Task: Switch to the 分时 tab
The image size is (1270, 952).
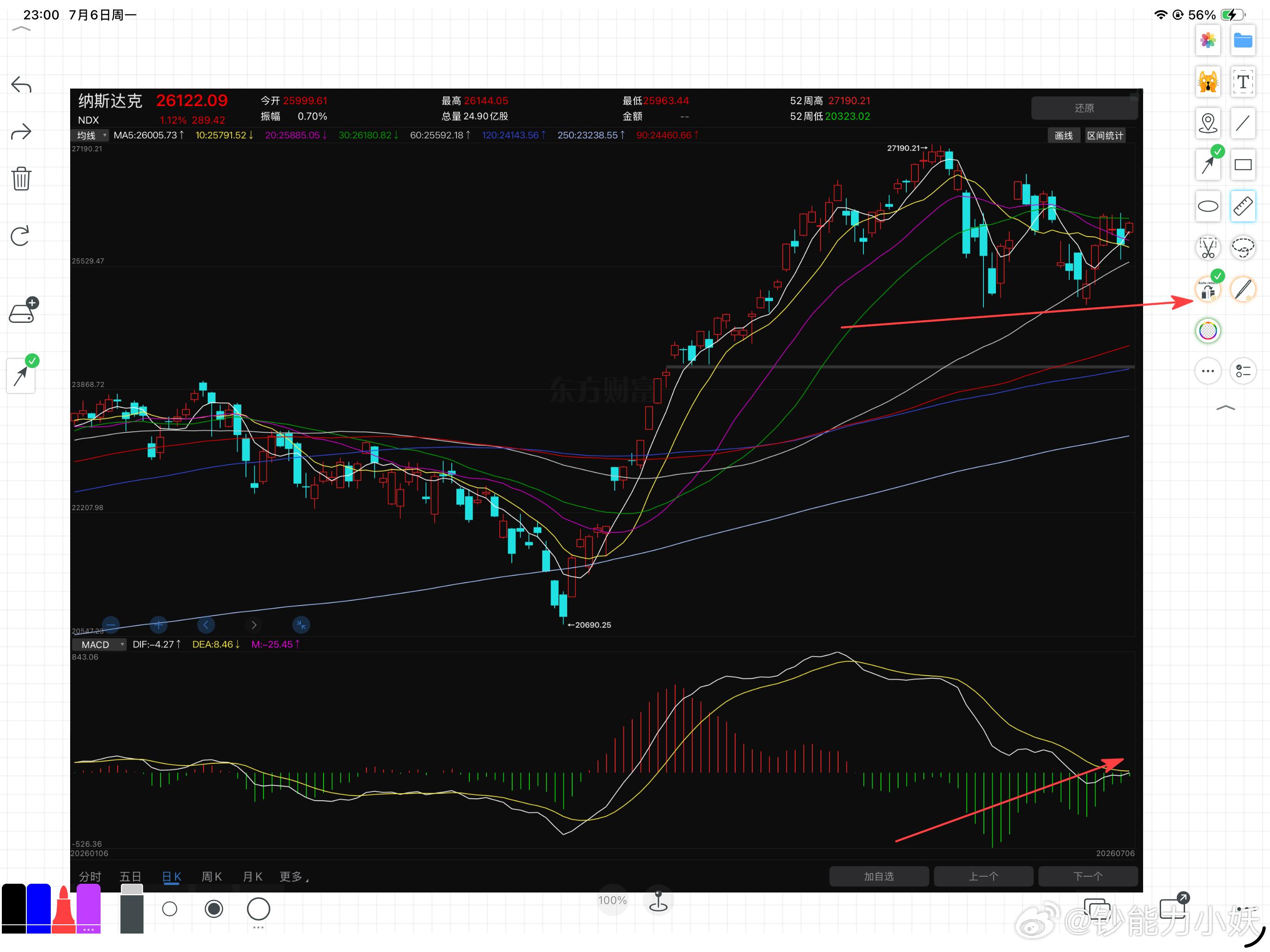Action: coord(90,876)
